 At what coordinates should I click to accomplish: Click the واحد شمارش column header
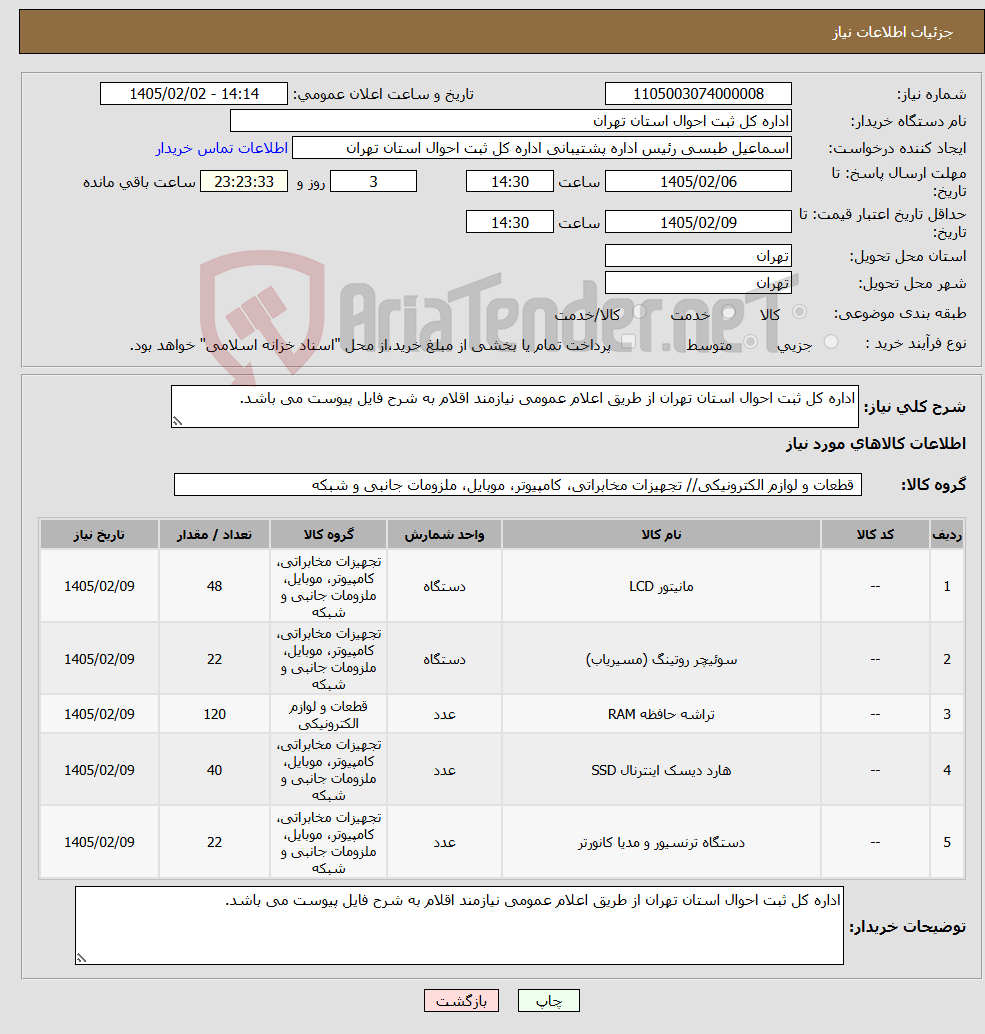[x=444, y=535]
